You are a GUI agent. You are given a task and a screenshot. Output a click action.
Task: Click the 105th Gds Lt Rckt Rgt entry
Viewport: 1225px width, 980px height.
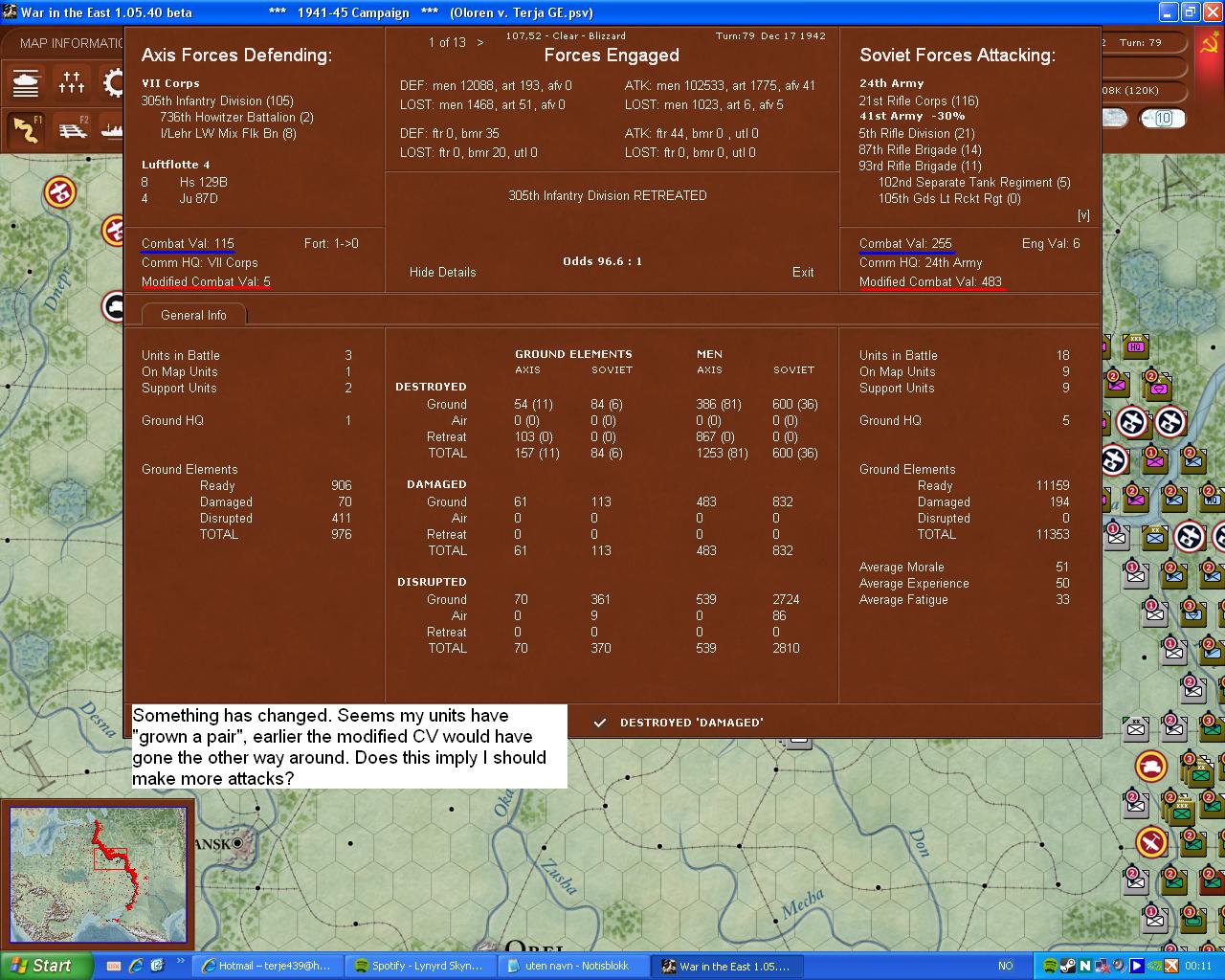[949, 198]
